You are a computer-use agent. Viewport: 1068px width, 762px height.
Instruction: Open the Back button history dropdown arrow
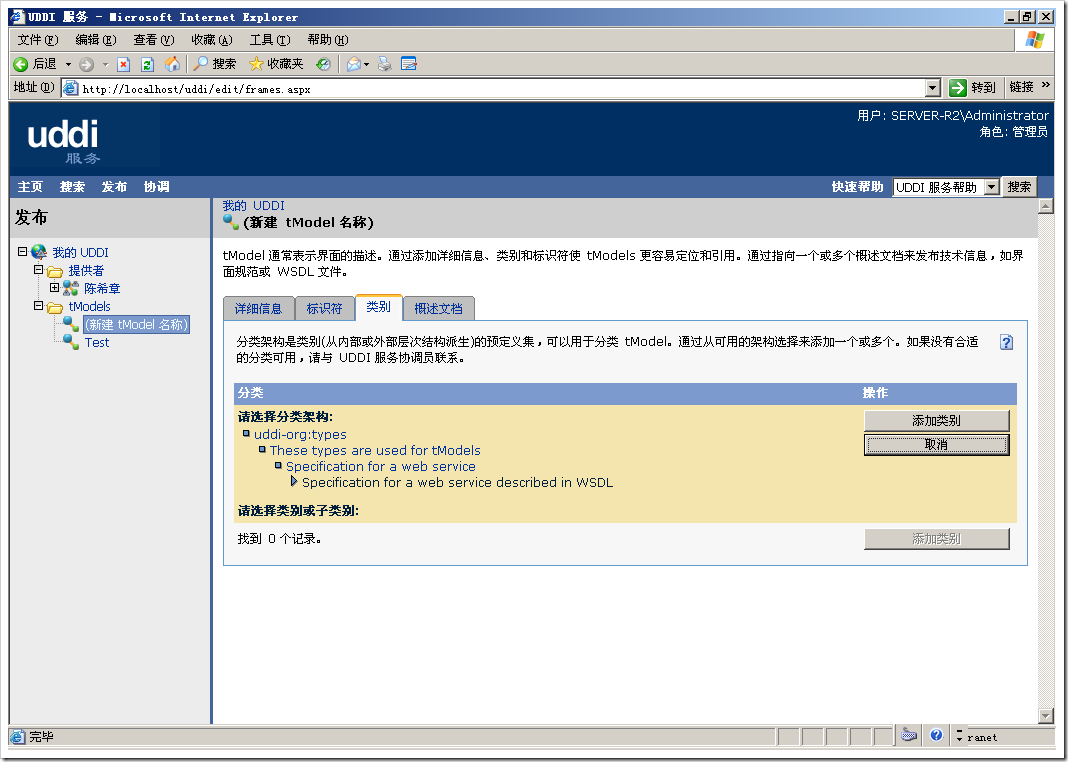pyautogui.click(x=68, y=65)
